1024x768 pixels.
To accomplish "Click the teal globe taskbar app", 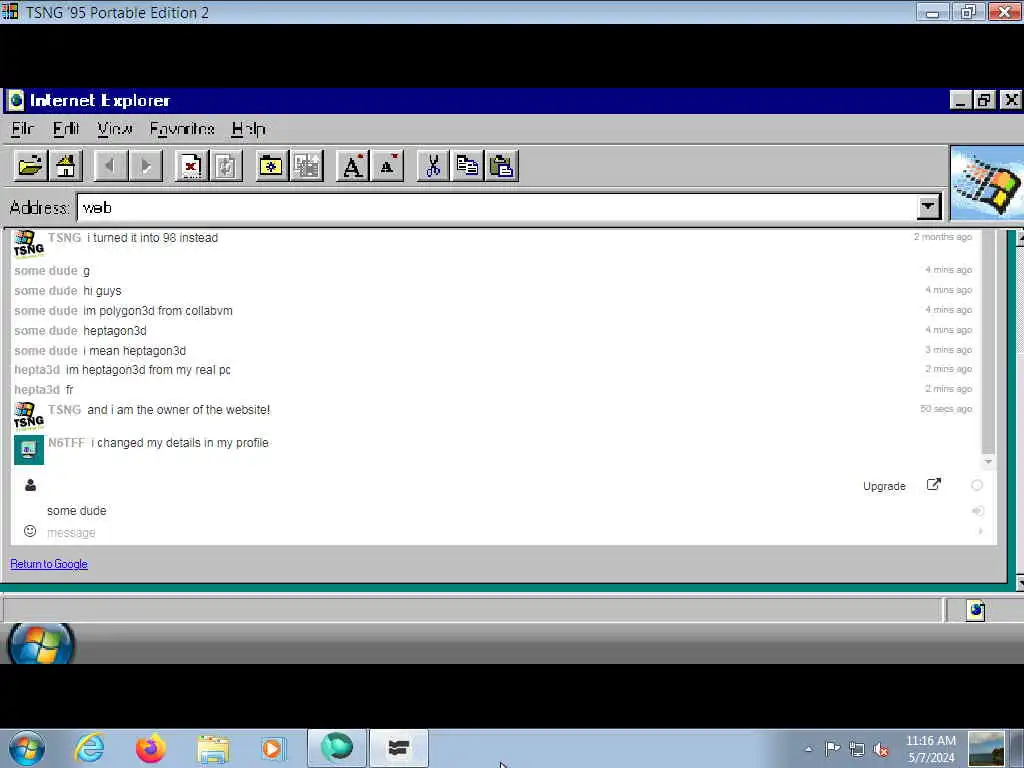I will click(x=337, y=748).
